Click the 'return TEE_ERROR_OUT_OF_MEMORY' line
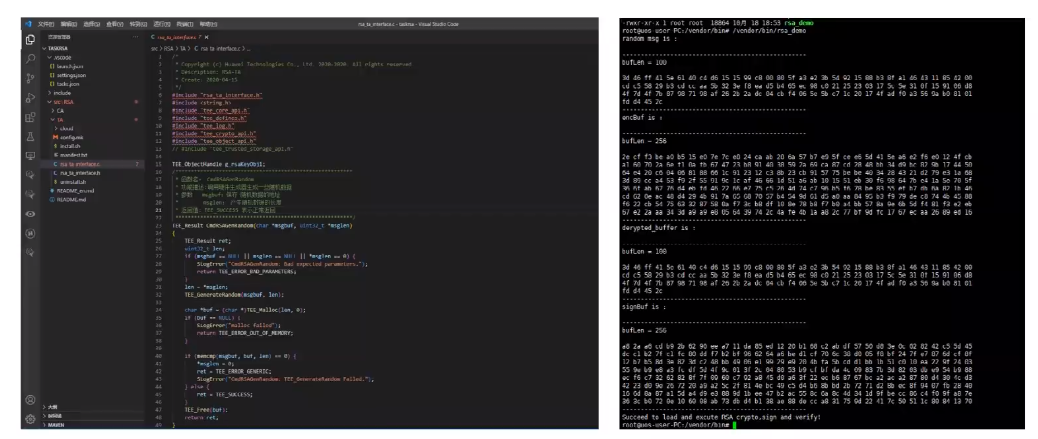 247,333
